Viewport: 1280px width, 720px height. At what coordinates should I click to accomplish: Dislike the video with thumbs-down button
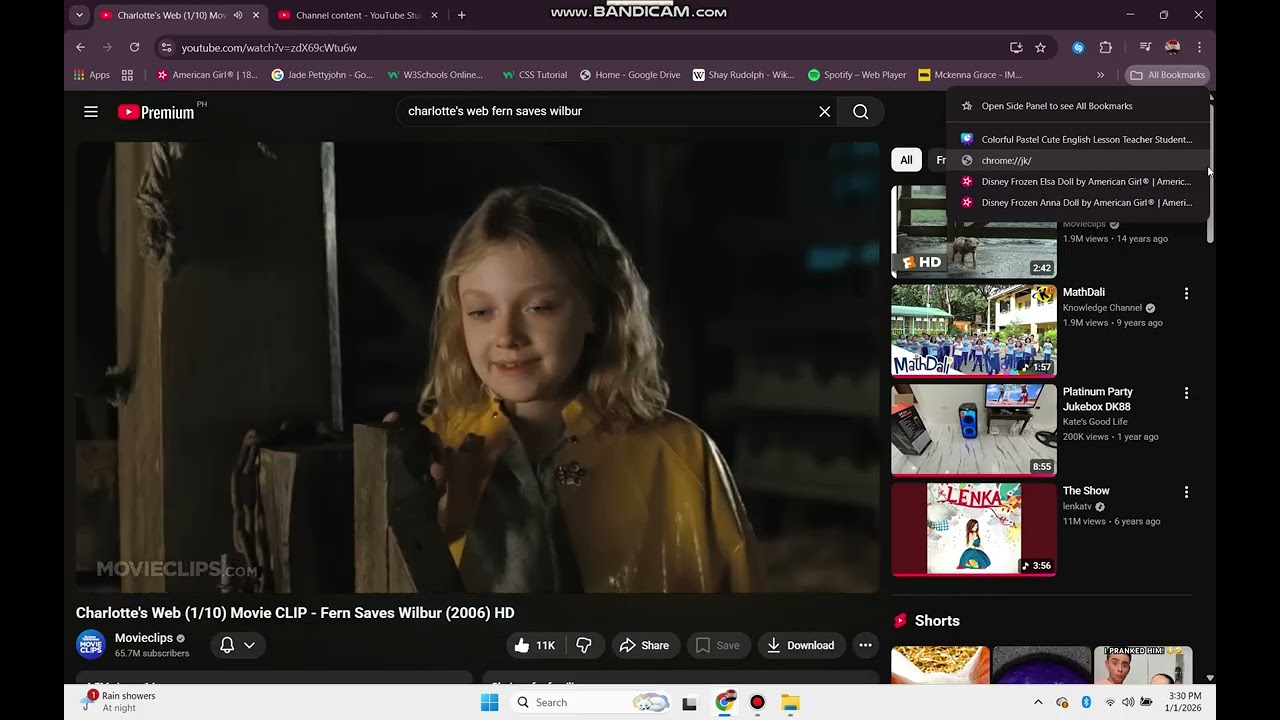tap(584, 646)
